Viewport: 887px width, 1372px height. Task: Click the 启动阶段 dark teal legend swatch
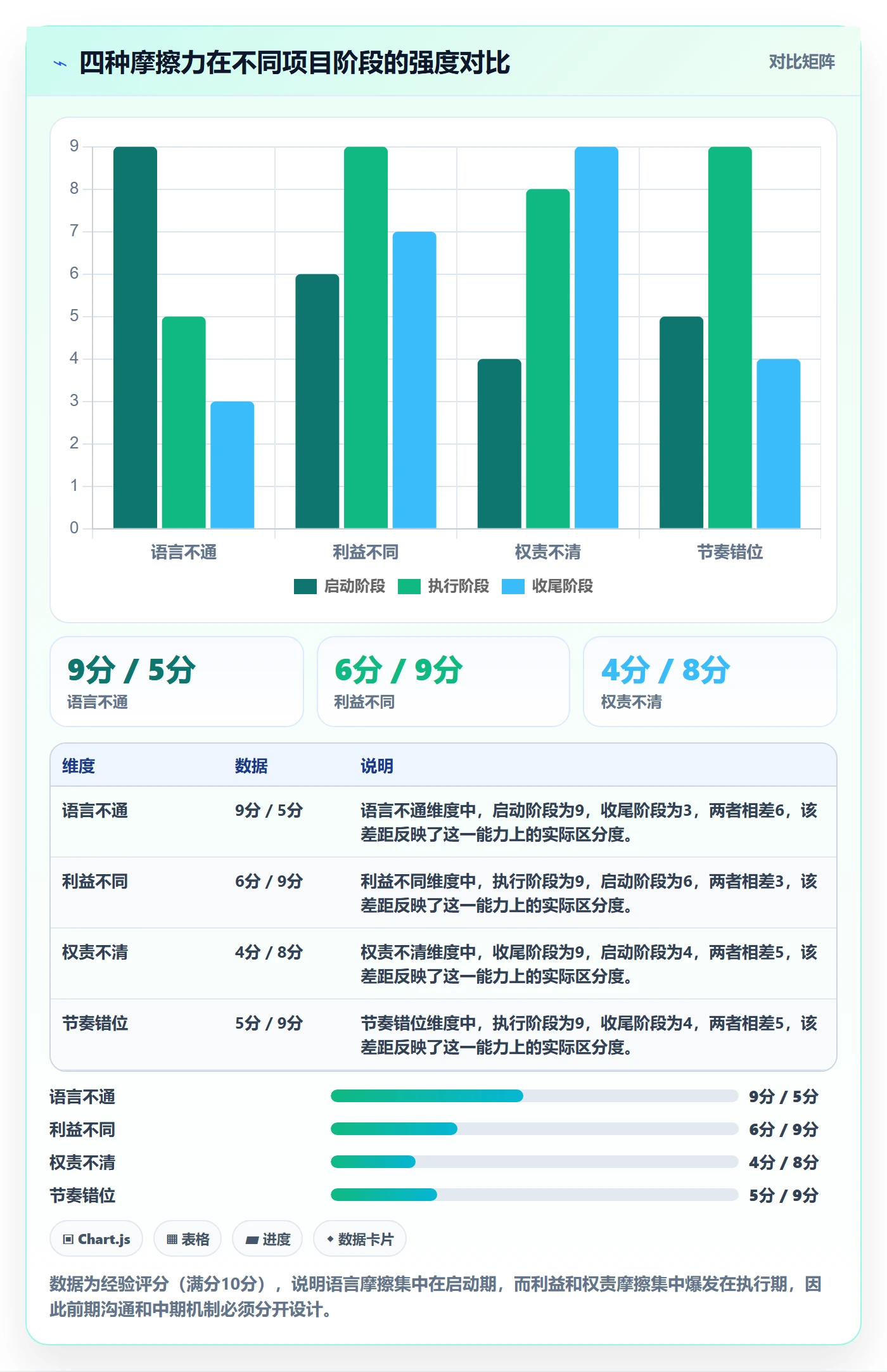click(305, 587)
